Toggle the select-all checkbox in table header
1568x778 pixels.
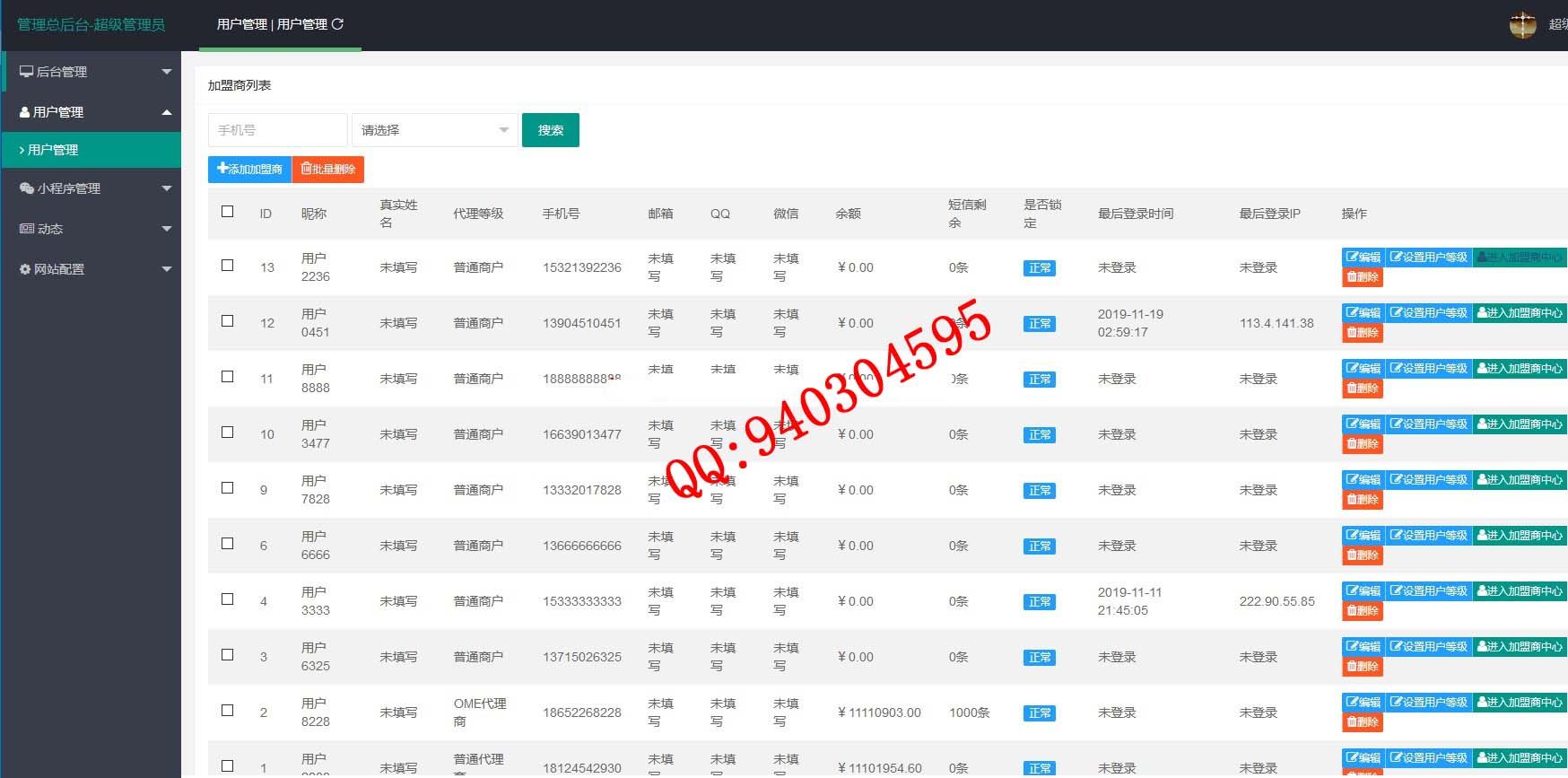point(228,212)
